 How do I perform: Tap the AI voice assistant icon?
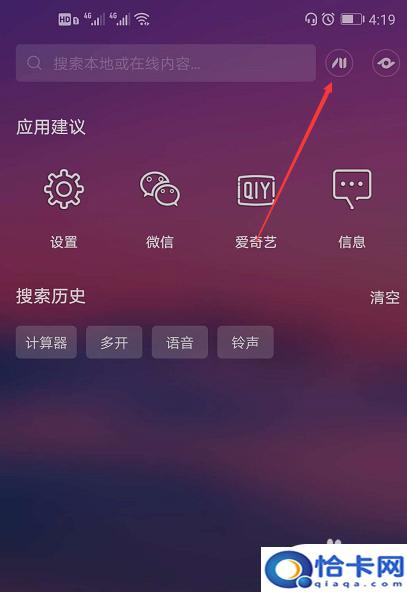(x=339, y=63)
